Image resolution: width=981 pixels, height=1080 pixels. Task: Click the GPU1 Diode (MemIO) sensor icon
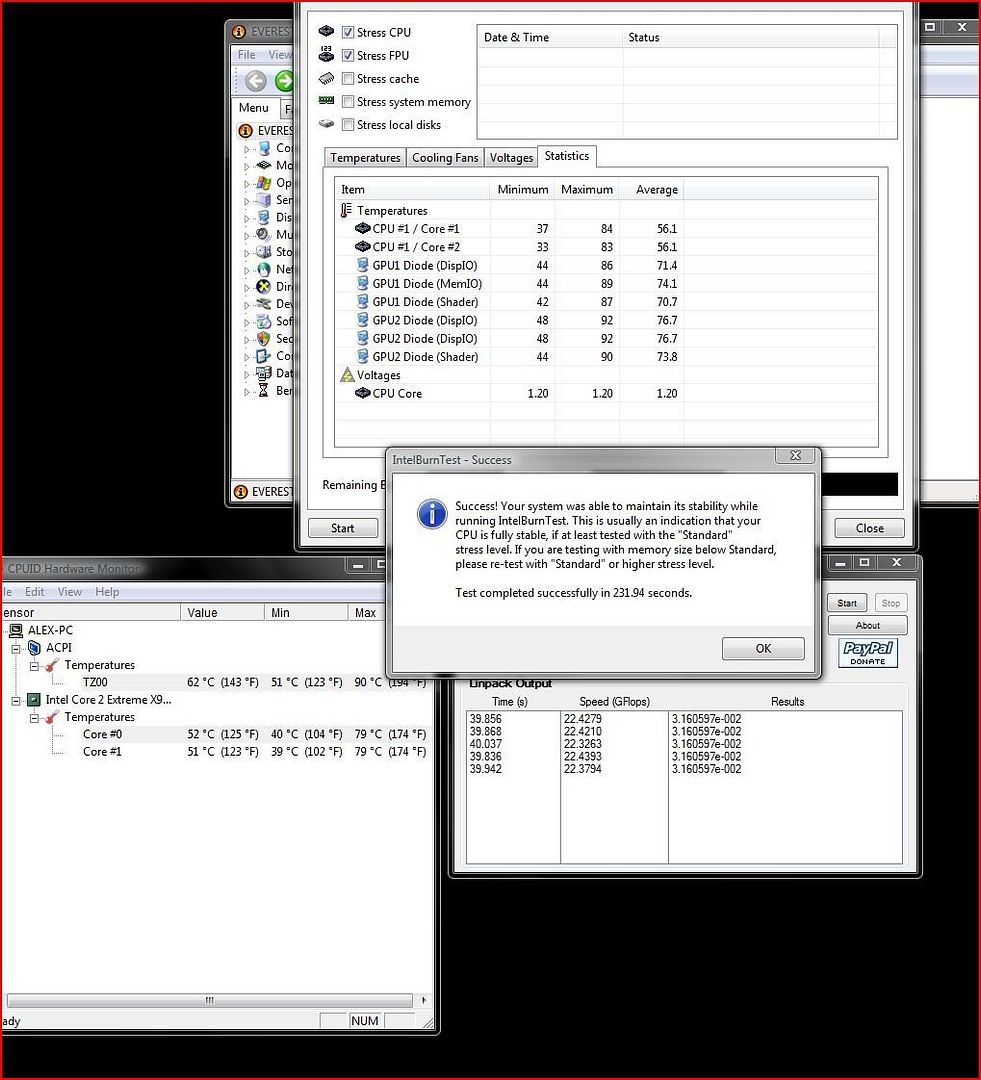point(362,282)
